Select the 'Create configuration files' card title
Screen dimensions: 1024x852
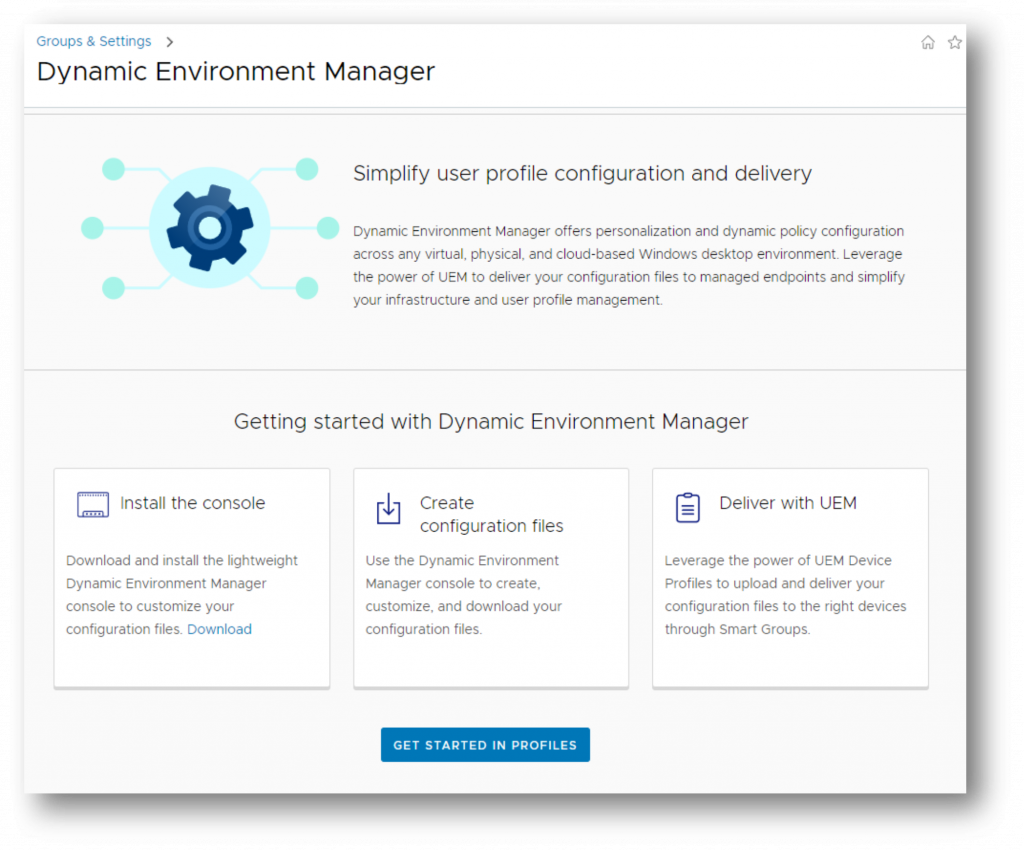(491, 514)
